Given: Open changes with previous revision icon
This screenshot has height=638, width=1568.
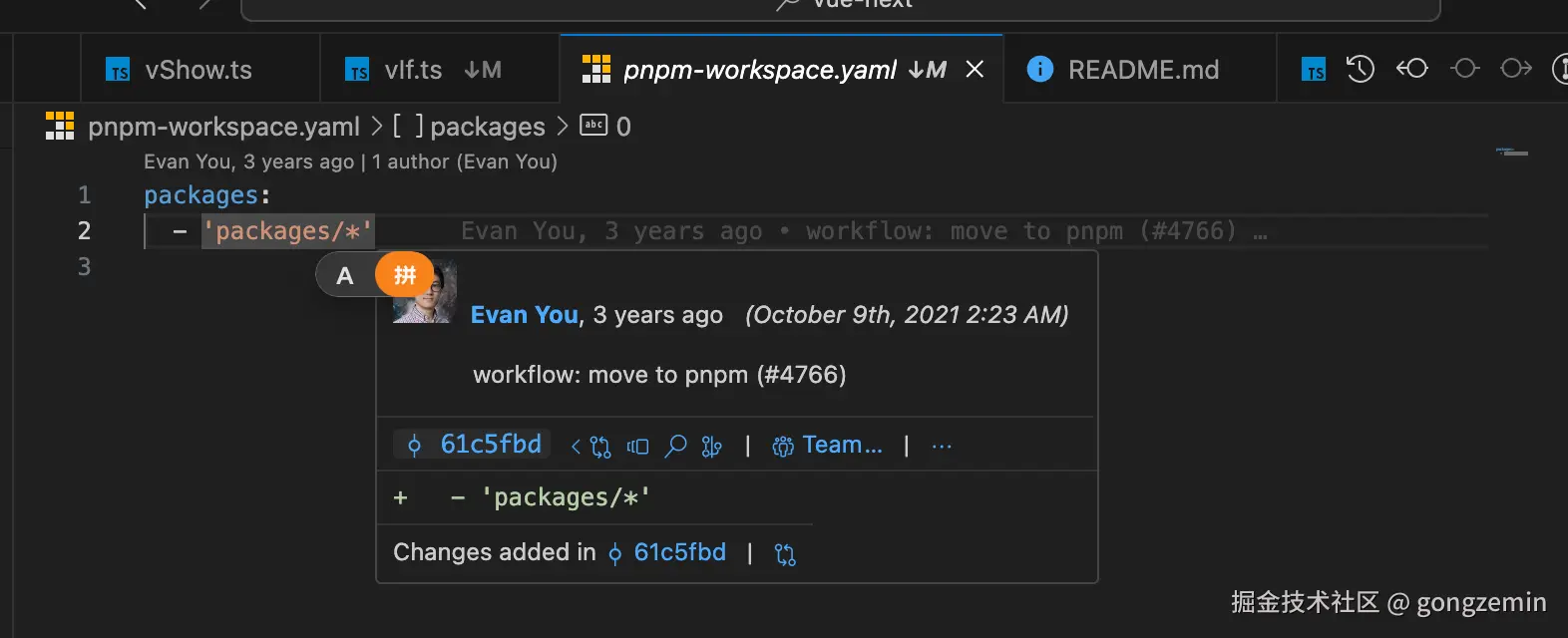Looking at the screenshot, I should coord(1411,69).
